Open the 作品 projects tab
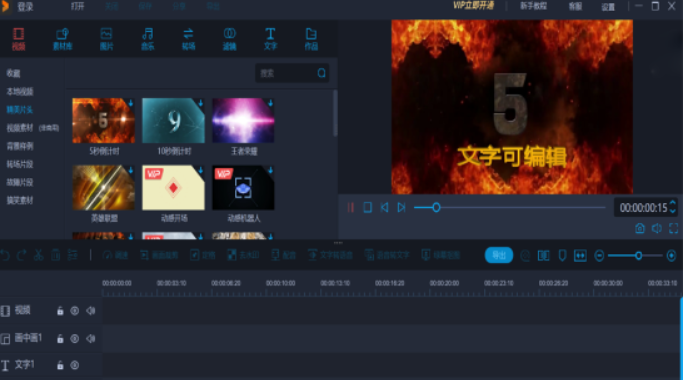The width and height of the screenshot is (684, 380). pyautogui.click(x=311, y=39)
